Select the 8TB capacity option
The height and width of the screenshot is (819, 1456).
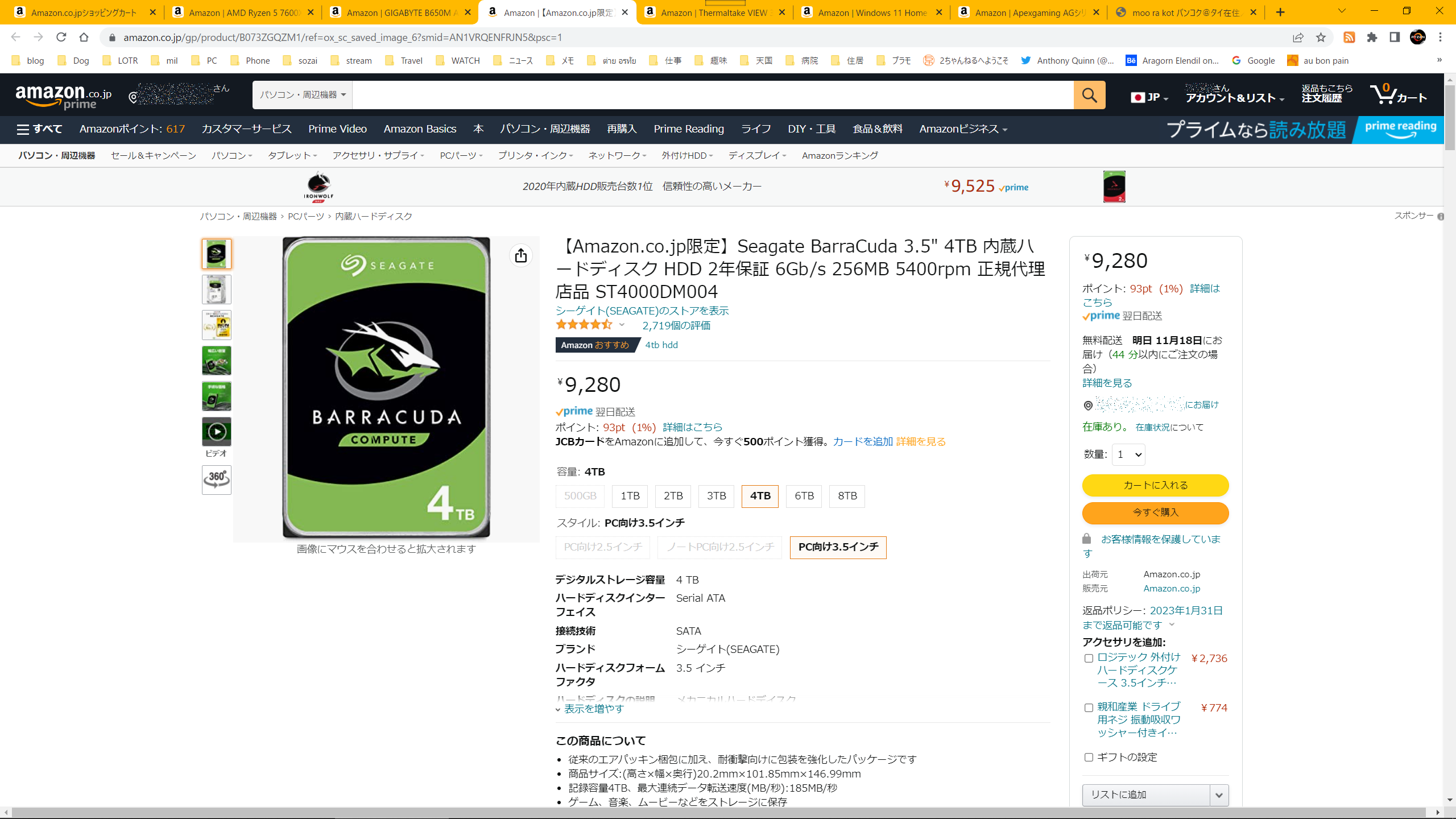click(847, 496)
